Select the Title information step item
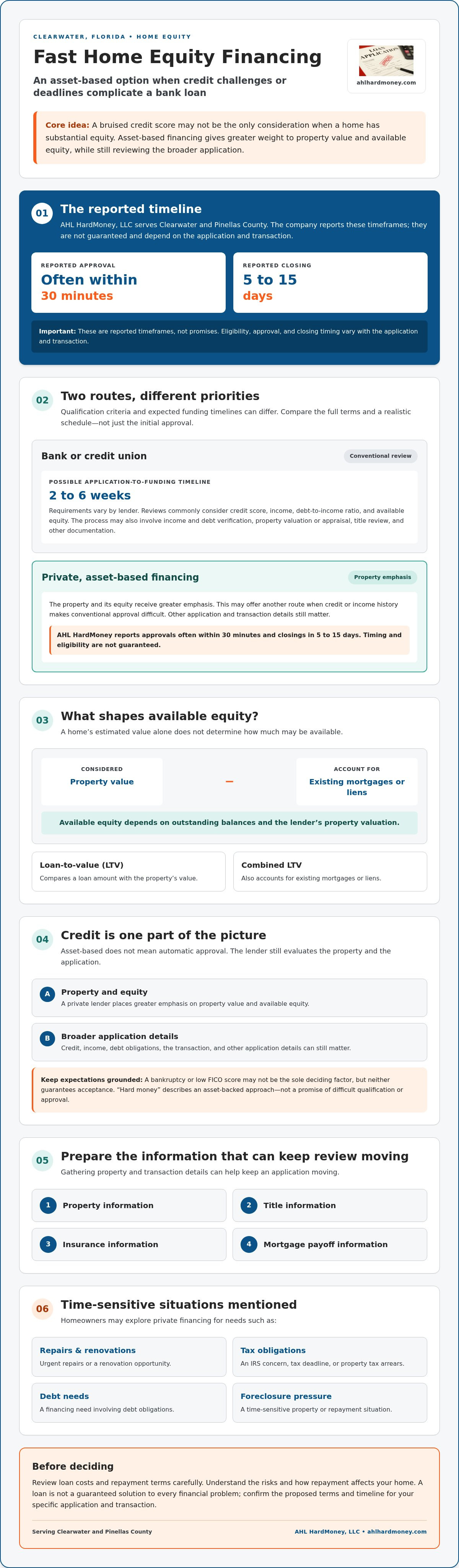This screenshot has height=1568, width=459. (x=330, y=1205)
